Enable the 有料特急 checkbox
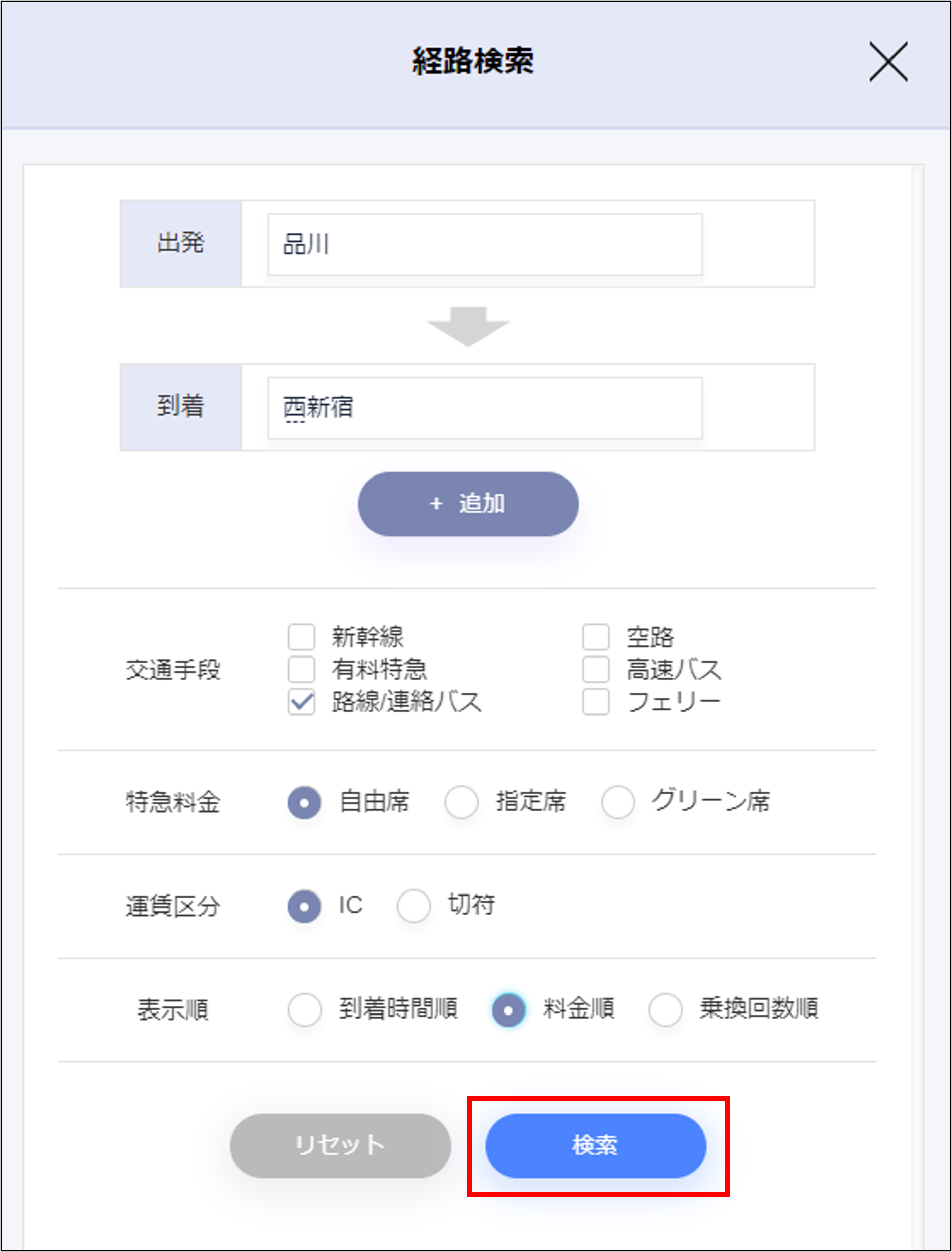The image size is (952, 1252). pyautogui.click(x=301, y=670)
